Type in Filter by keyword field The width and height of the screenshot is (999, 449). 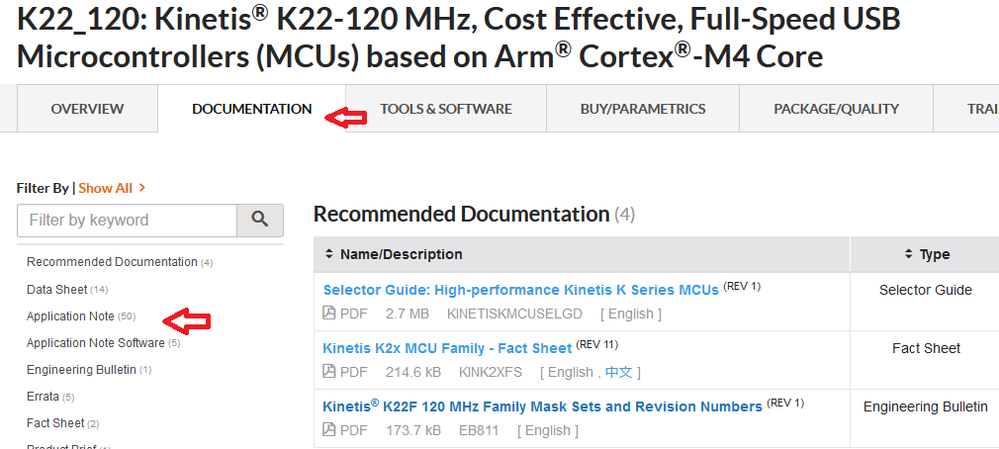126,220
